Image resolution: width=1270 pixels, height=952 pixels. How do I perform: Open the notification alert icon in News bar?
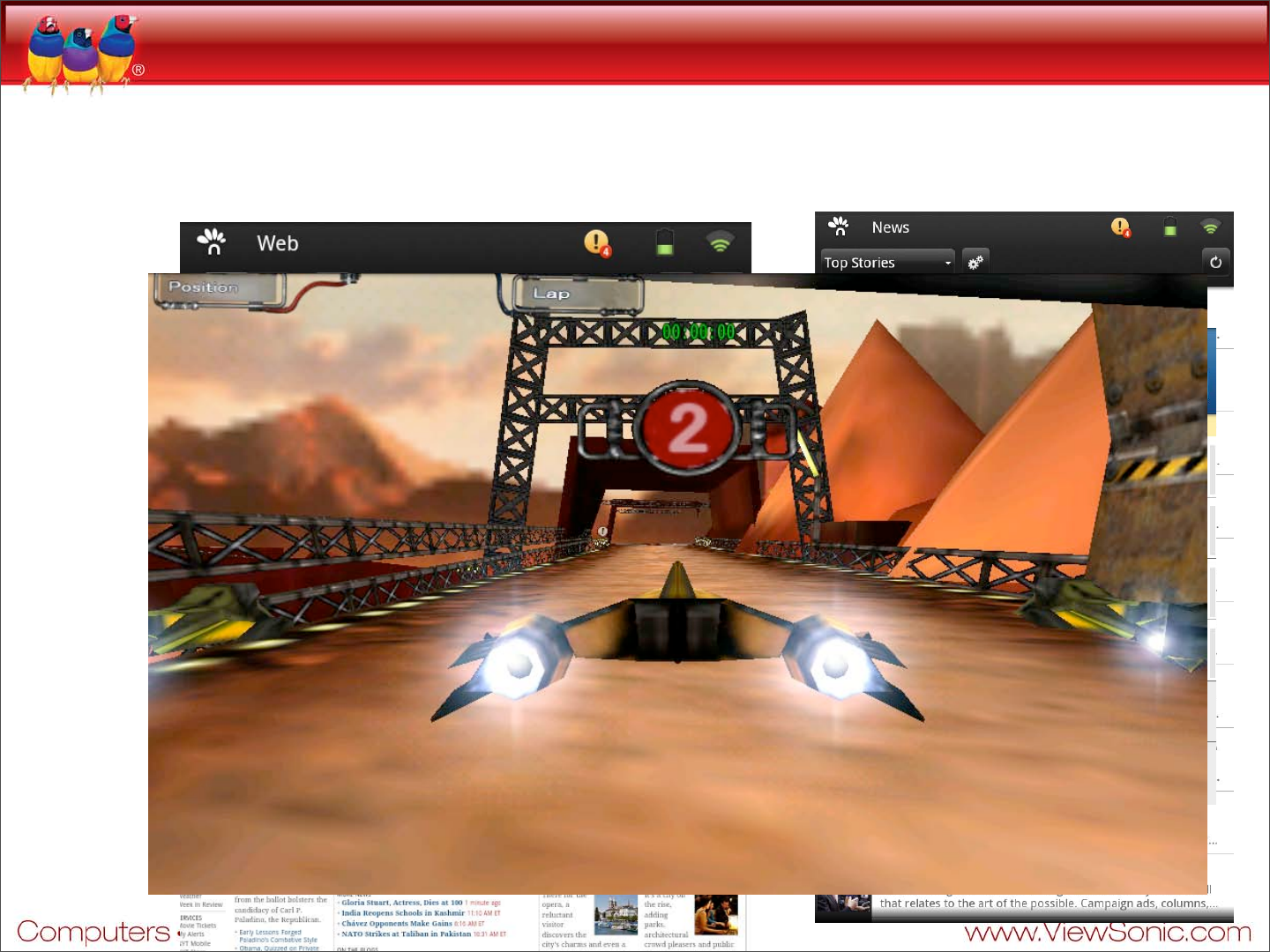[x=1121, y=227]
